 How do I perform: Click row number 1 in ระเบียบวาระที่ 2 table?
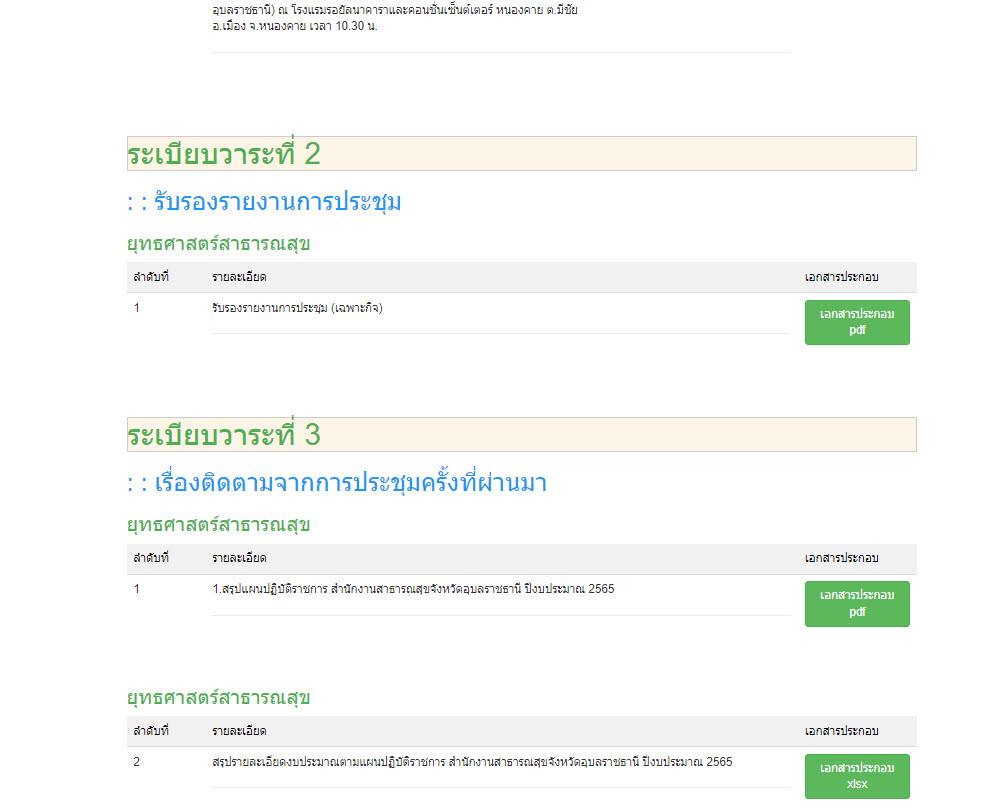pos(137,308)
